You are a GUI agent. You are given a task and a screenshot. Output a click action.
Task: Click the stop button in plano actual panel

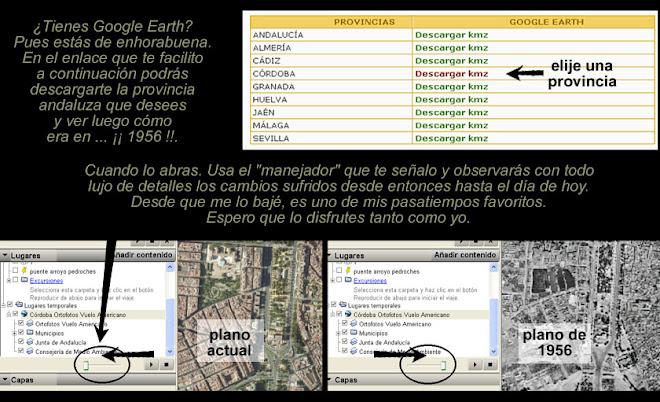pyautogui.click(x=166, y=365)
